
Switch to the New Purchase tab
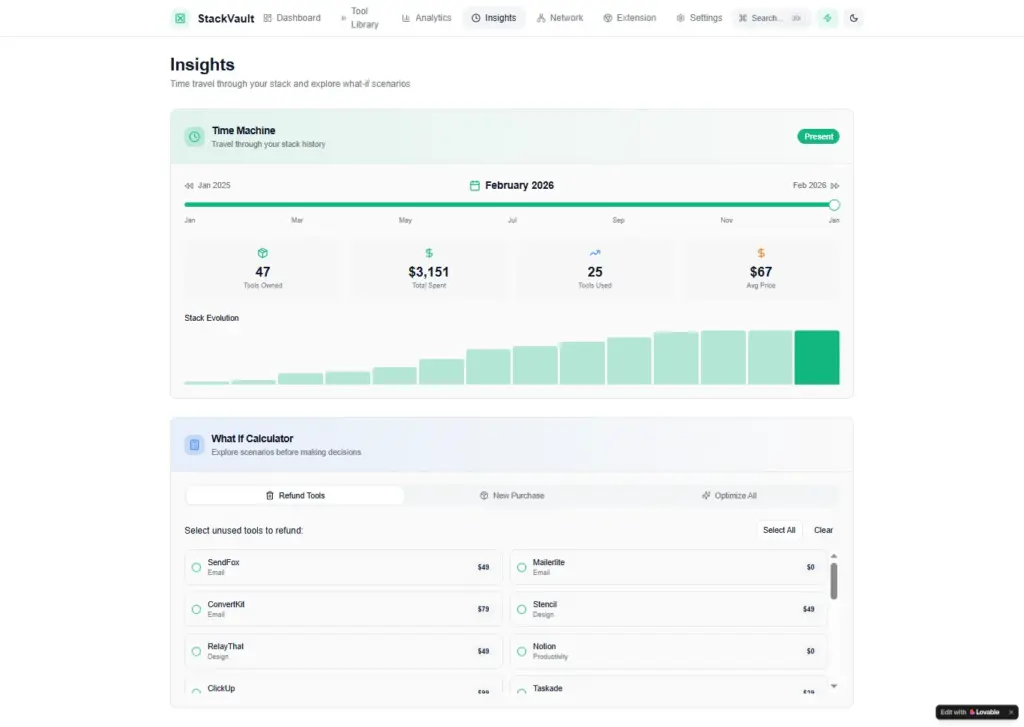(512, 495)
